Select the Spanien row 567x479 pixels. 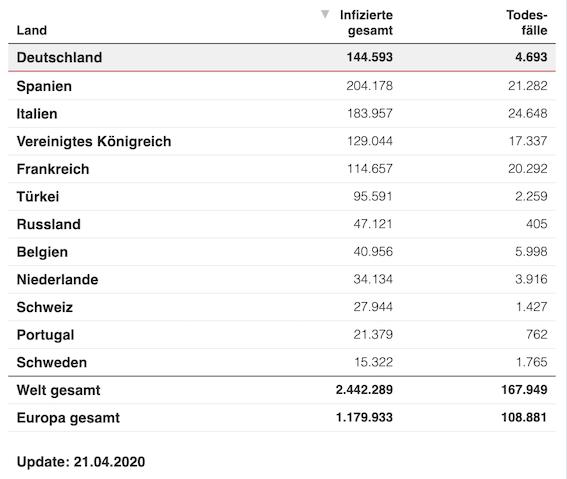point(282,86)
